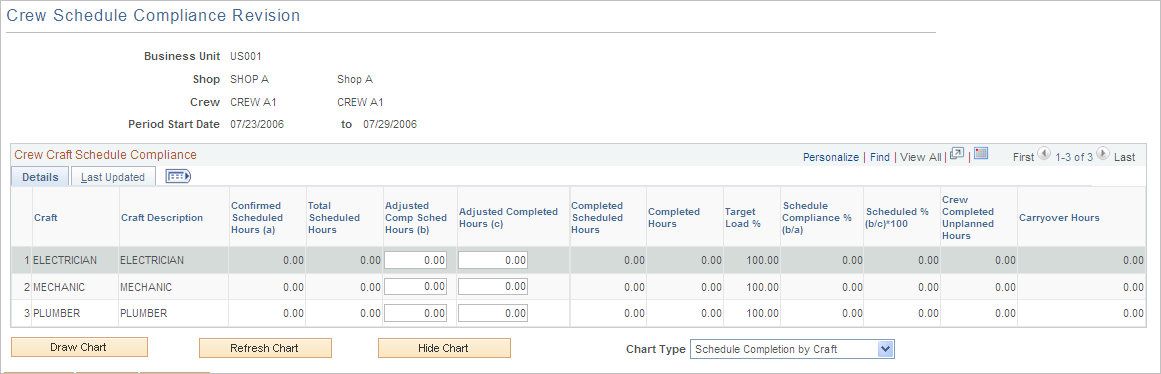Click the View All link

920,157
